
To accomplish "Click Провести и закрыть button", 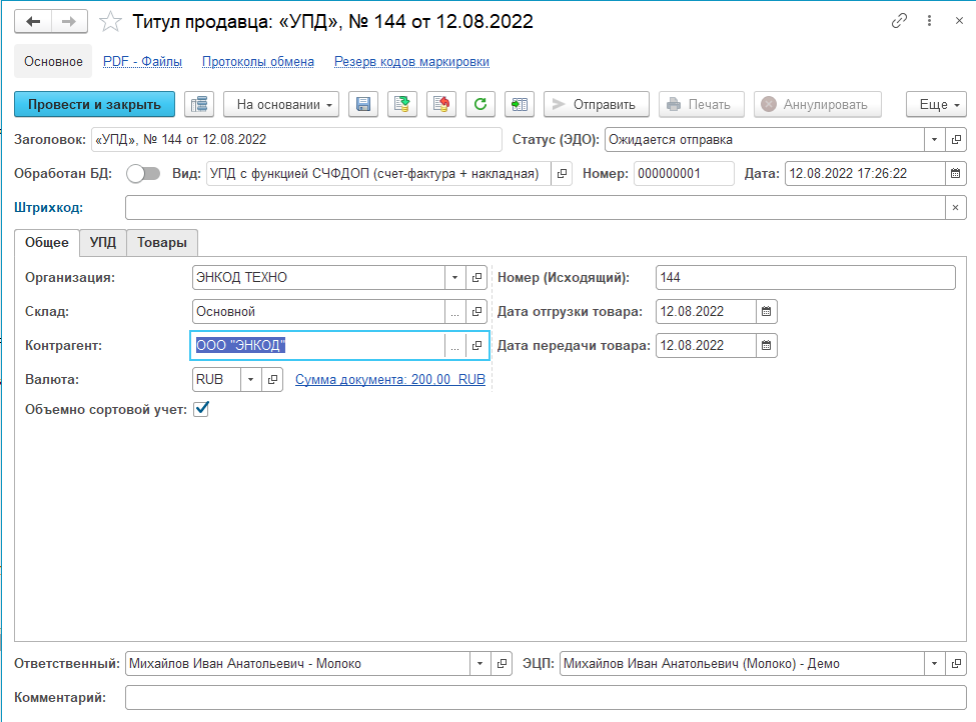I will (94, 104).
